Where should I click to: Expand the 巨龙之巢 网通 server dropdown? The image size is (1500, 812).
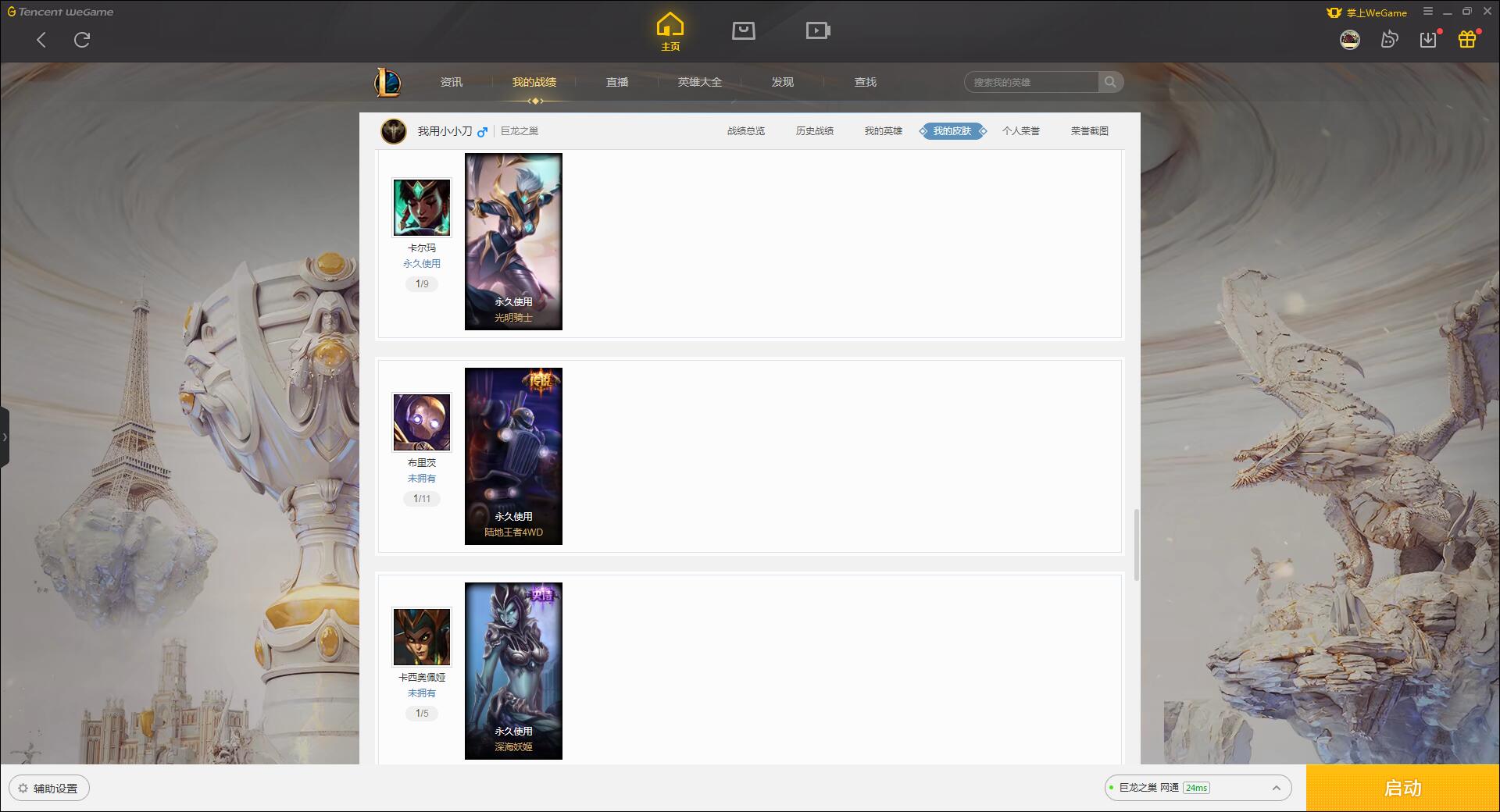coord(1198,788)
